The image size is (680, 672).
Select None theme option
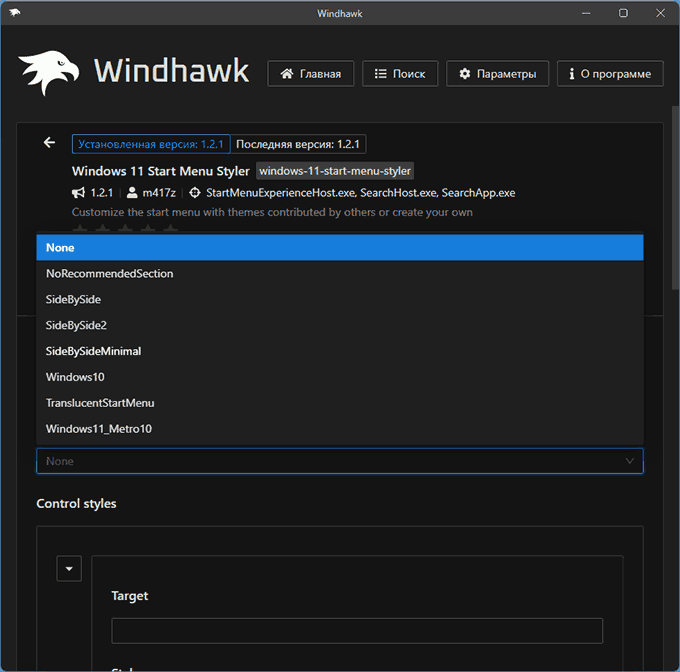tap(339, 247)
